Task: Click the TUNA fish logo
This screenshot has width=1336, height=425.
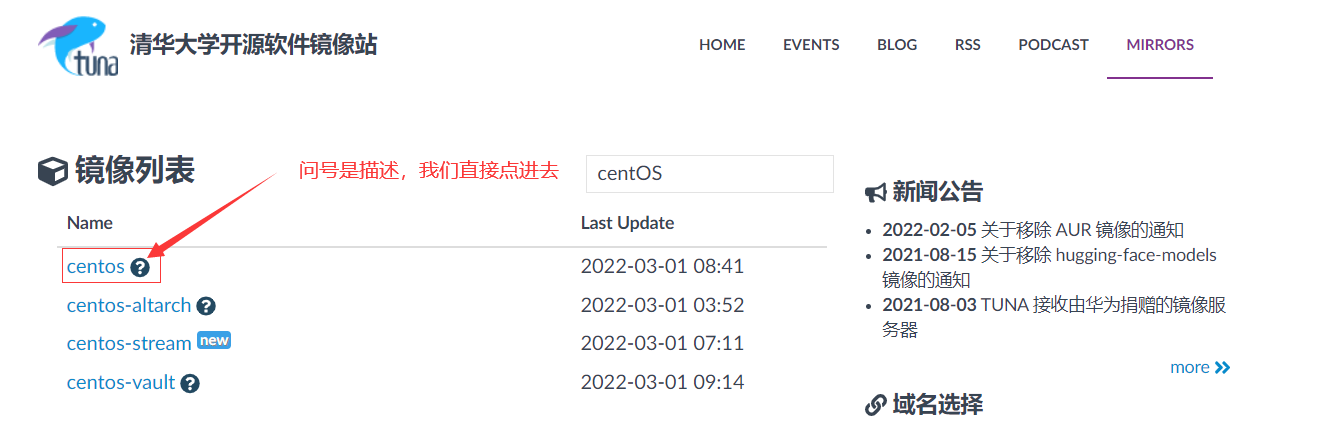Action: pos(79,46)
